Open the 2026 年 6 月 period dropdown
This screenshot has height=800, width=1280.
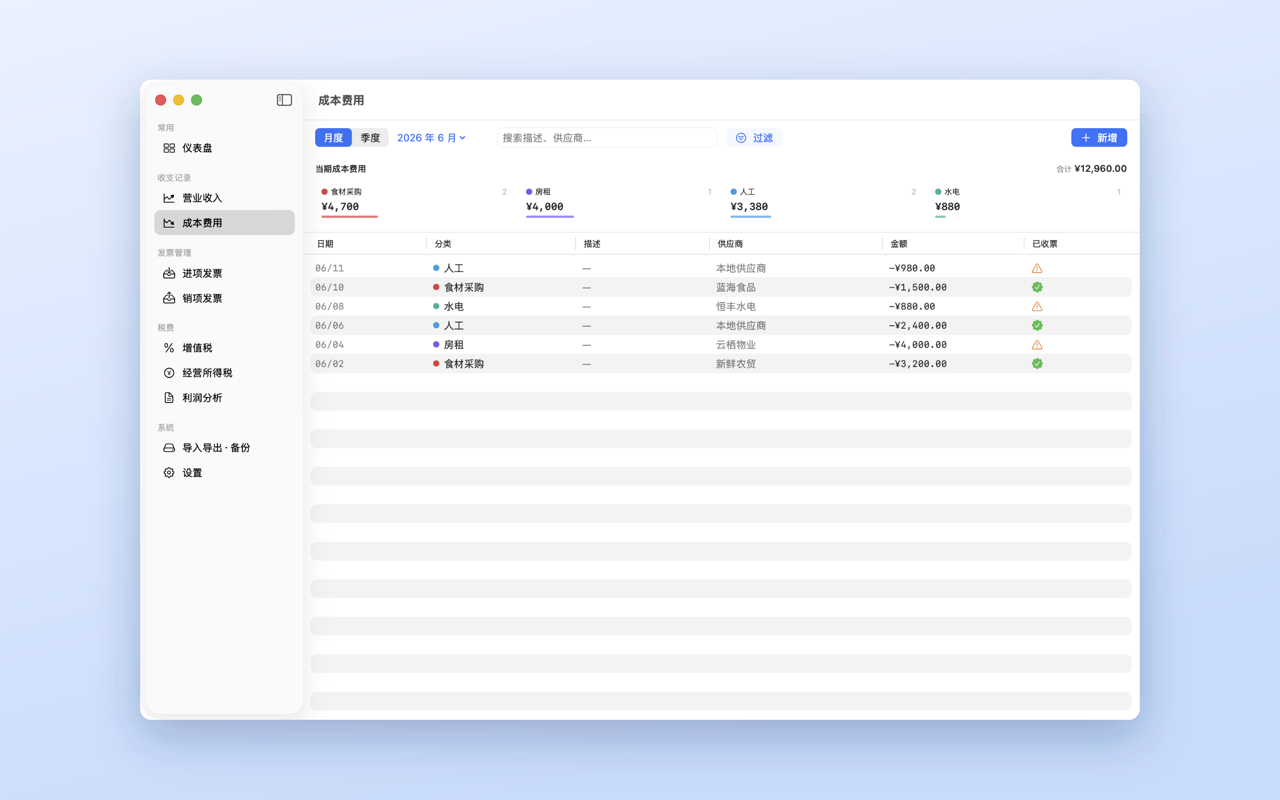pos(431,138)
